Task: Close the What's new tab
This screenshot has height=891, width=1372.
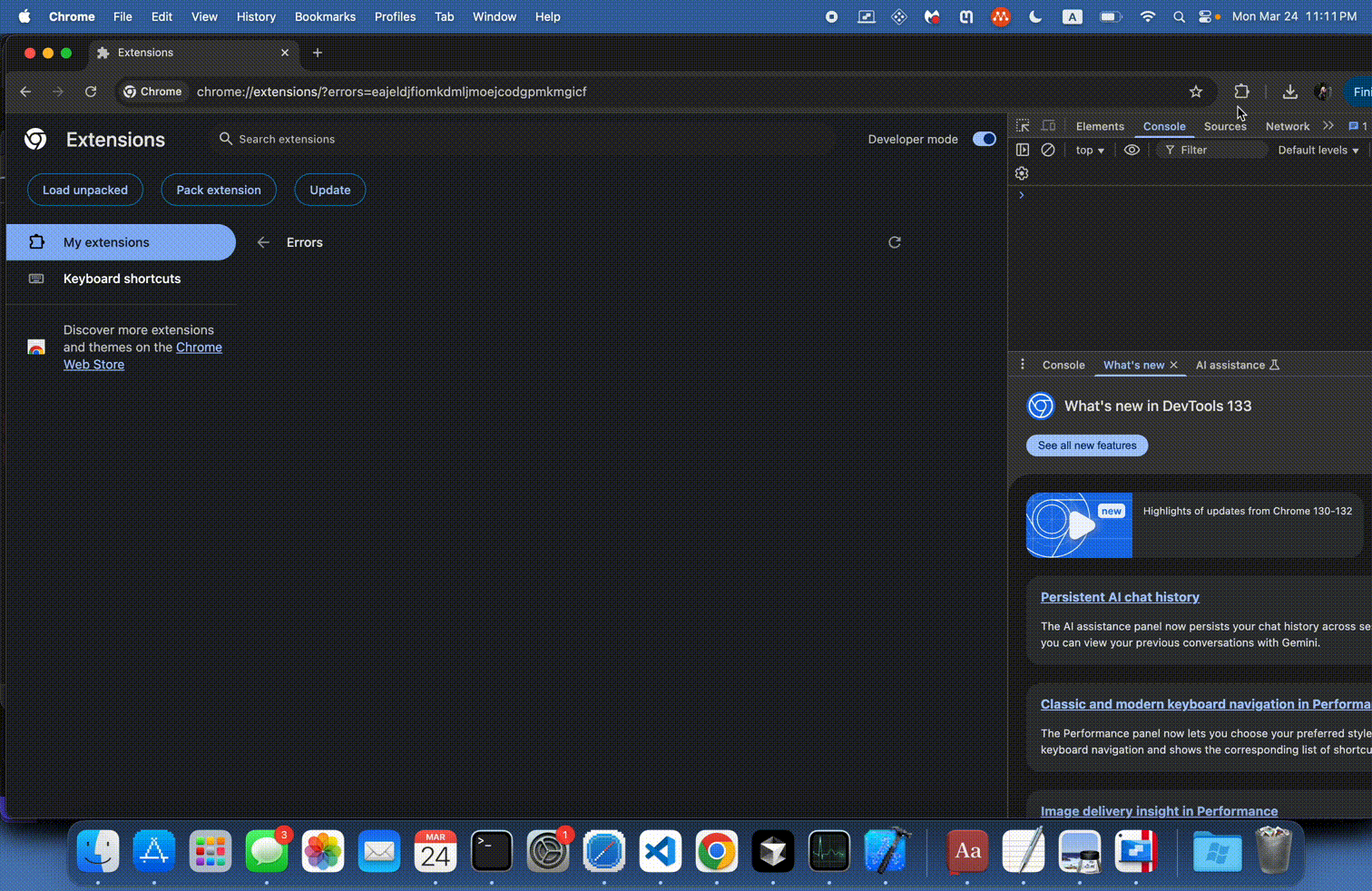Action: pyautogui.click(x=1173, y=365)
